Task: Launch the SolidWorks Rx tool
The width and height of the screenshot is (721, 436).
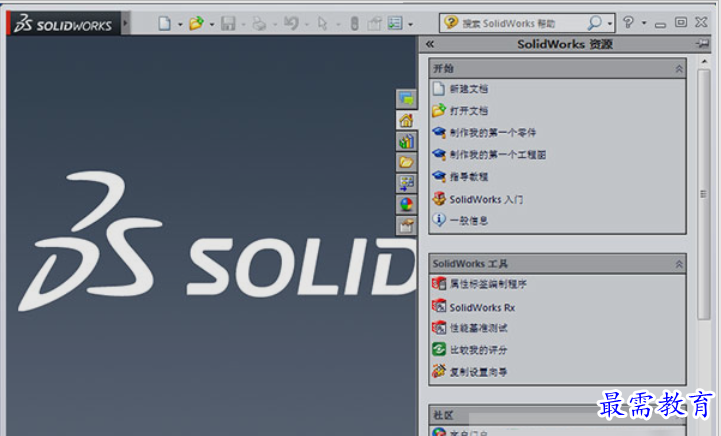Action: point(482,308)
